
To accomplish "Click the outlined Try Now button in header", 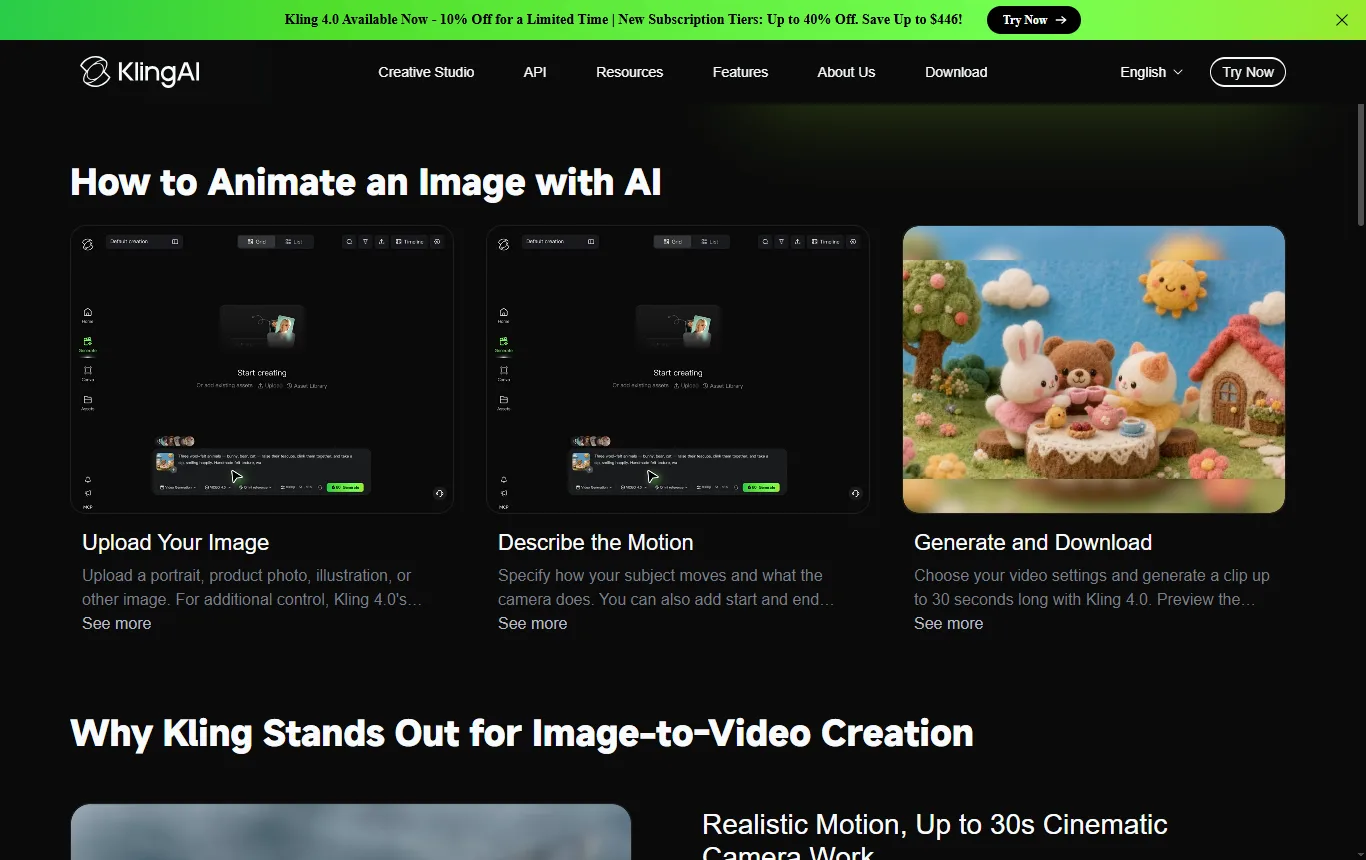I will (x=1247, y=72).
